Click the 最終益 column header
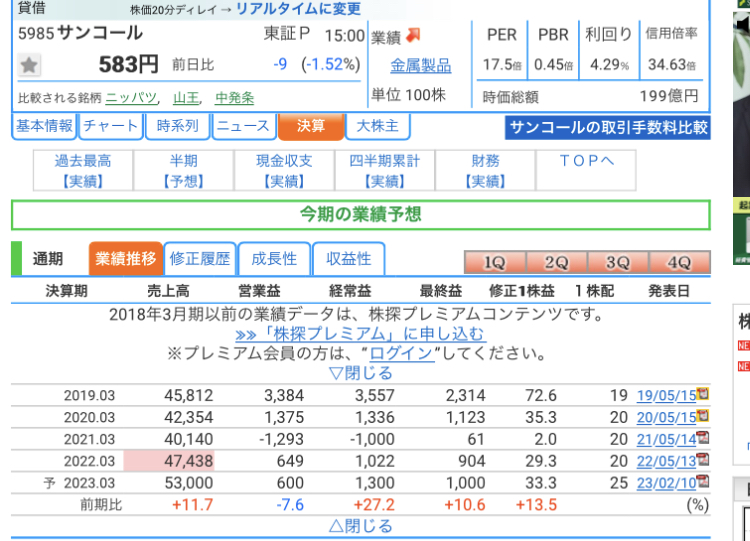750x541 pixels. click(x=441, y=291)
